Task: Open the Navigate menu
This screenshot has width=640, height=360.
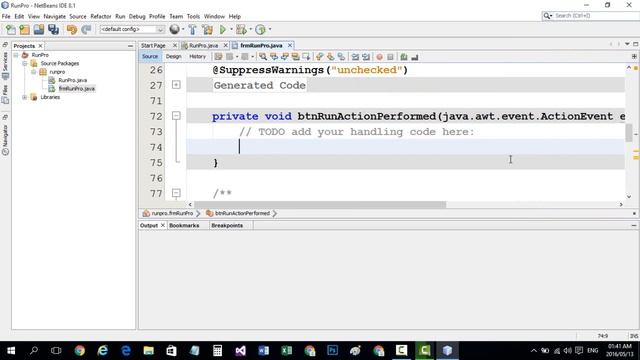Action: (54, 16)
